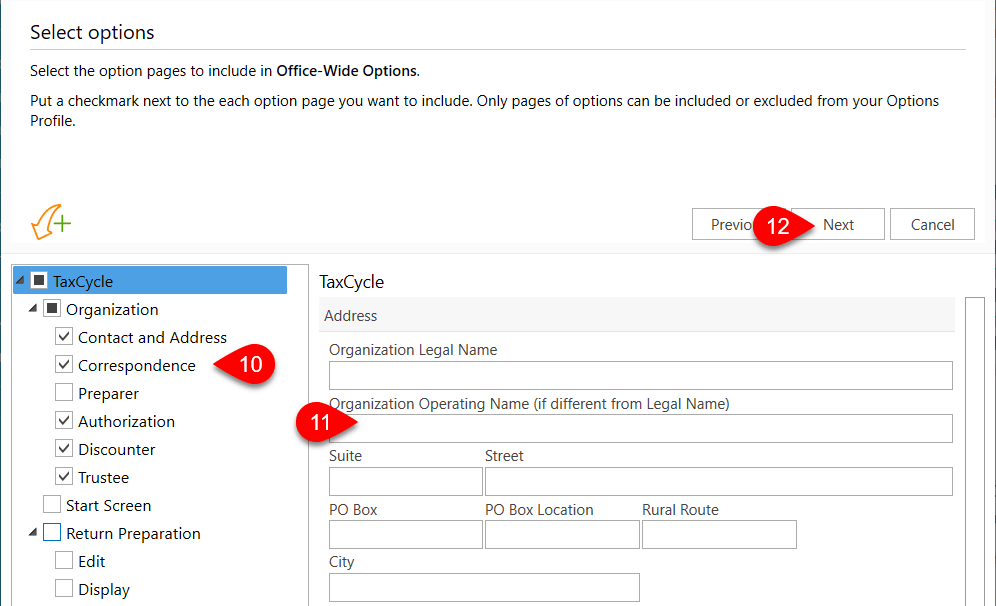The width and height of the screenshot is (996, 606).
Task: Click the Street input field
Action: [718, 482]
